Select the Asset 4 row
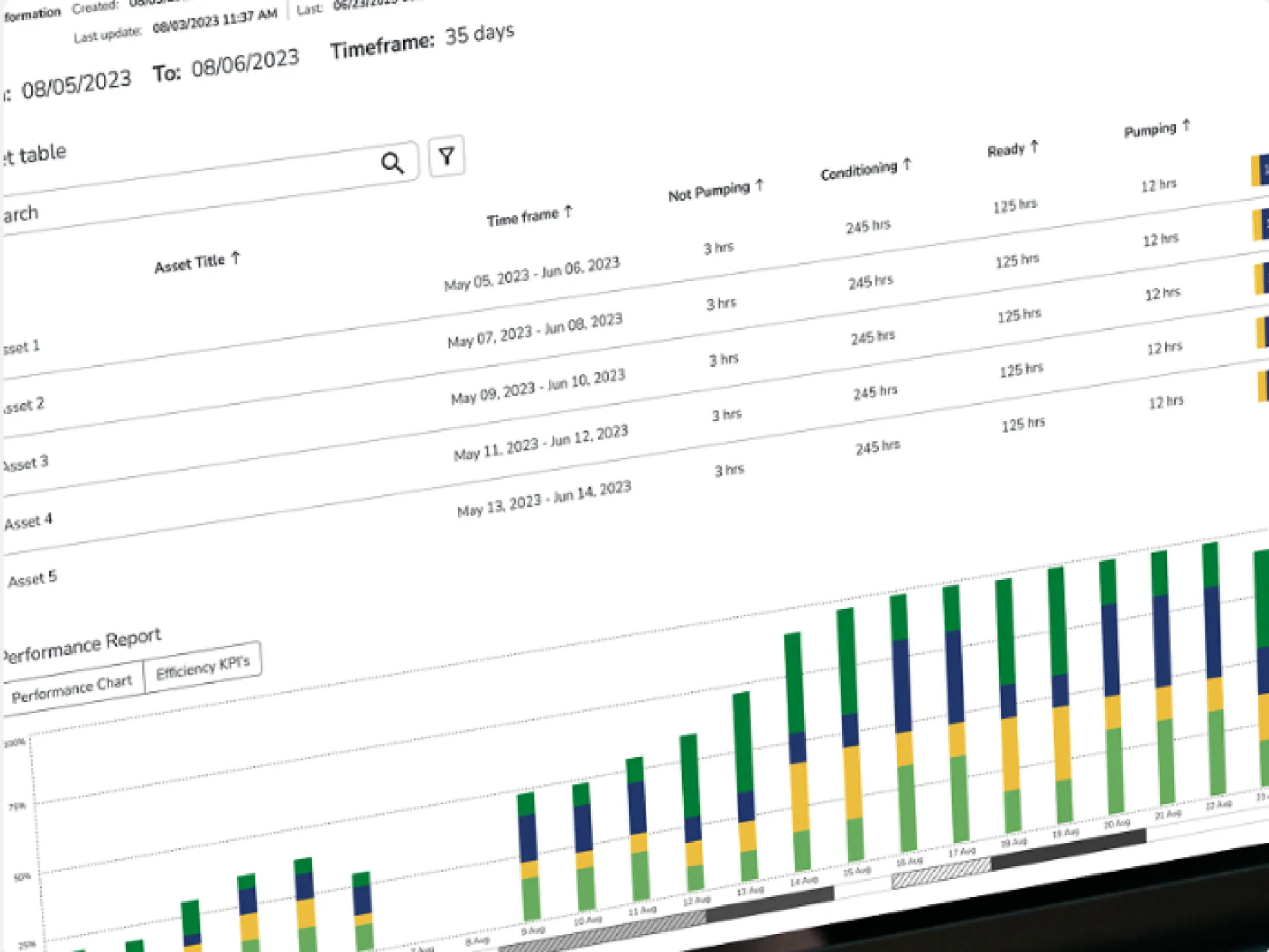1269x952 pixels. (x=28, y=521)
